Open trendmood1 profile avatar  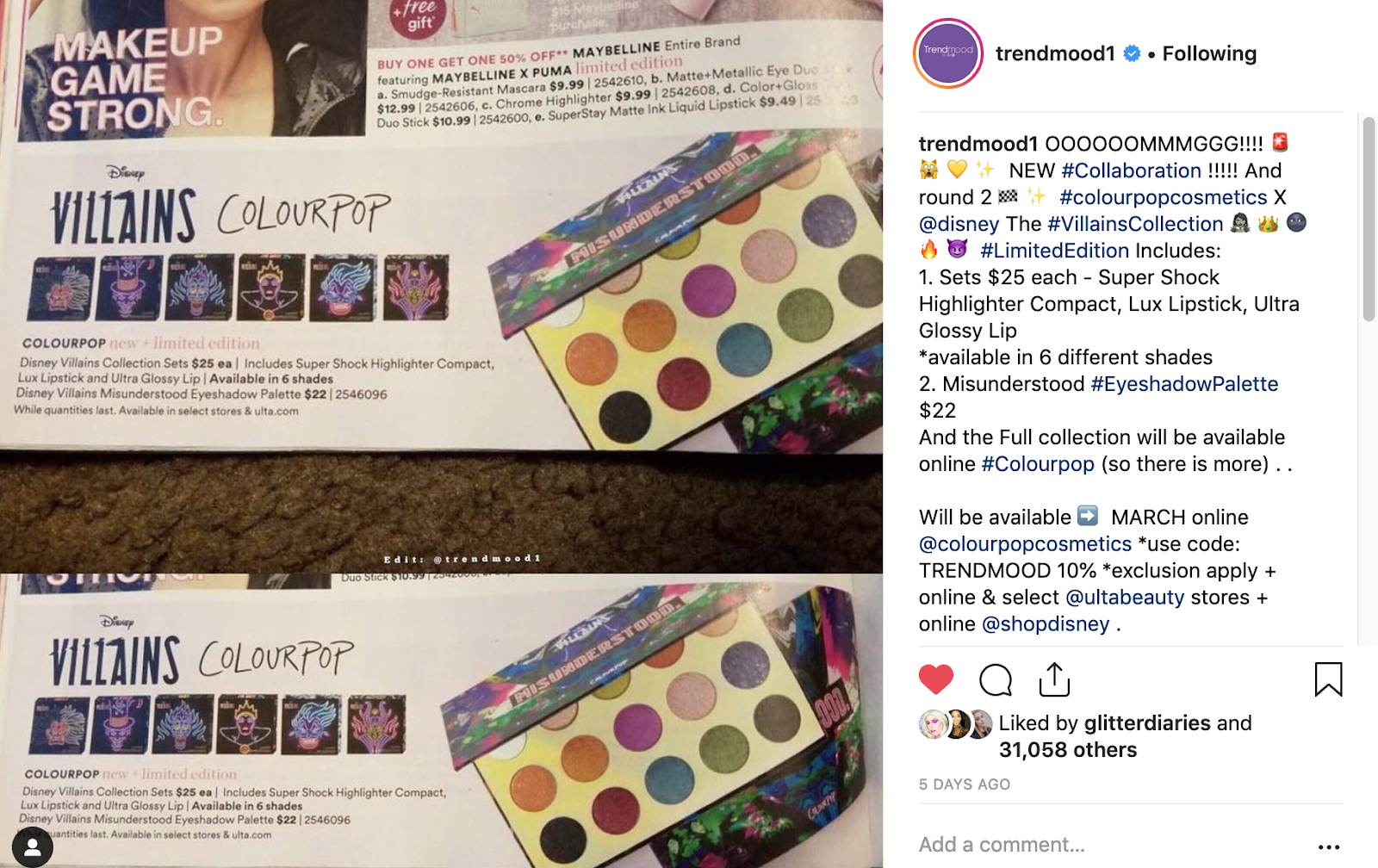pyautogui.click(x=948, y=53)
